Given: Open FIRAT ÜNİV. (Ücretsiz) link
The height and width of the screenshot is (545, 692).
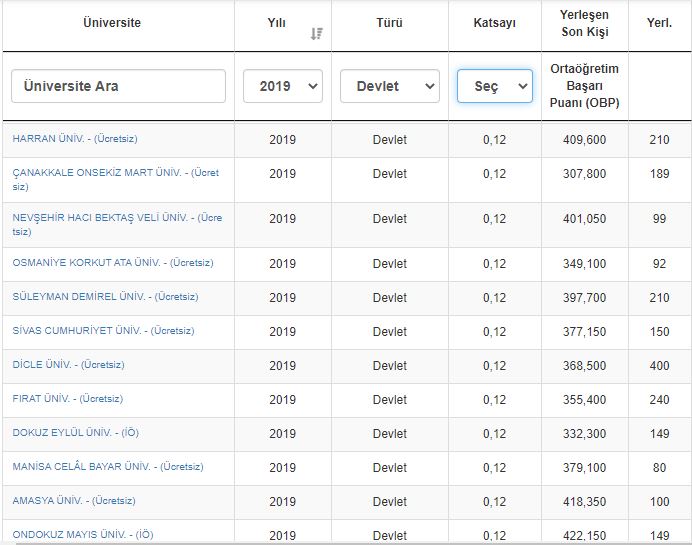Looking at the screenshot, I should 68,398.
